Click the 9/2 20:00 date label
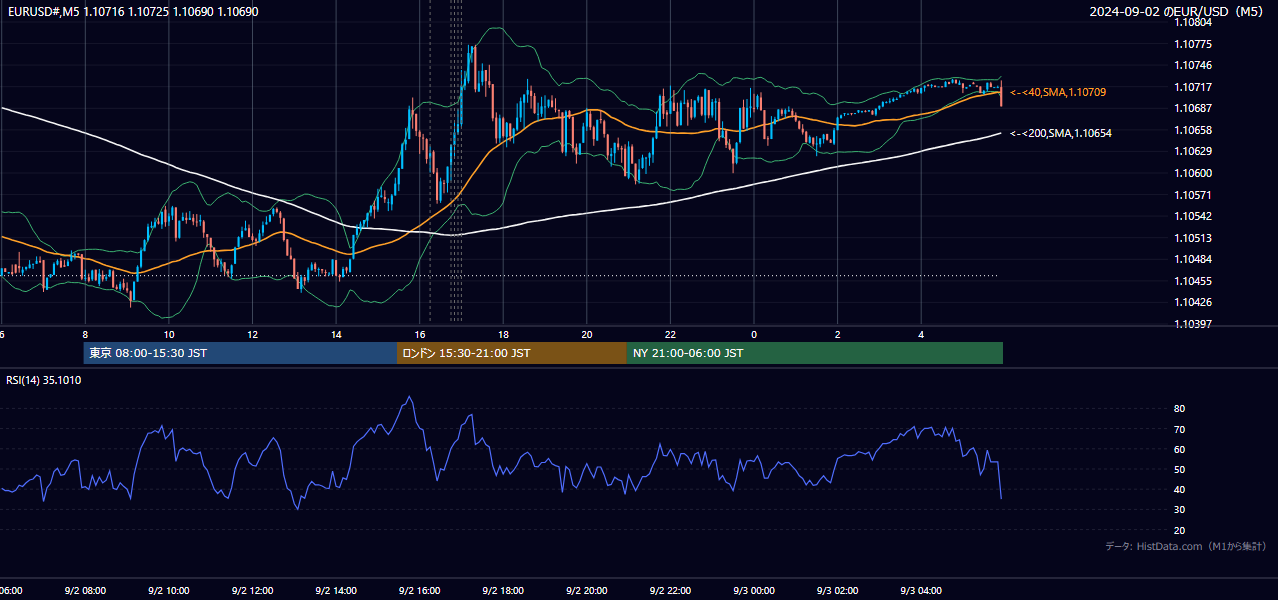Screen dimensions: 1278x600 coord(587,591)
